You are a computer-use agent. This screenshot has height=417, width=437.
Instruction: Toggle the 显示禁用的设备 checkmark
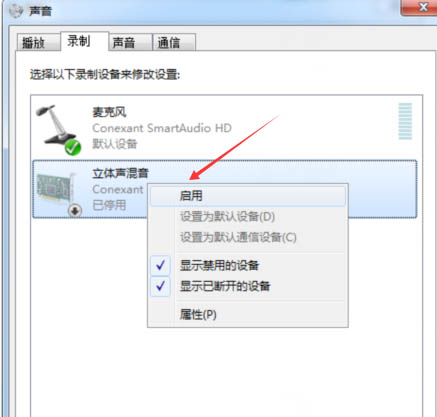160,265
